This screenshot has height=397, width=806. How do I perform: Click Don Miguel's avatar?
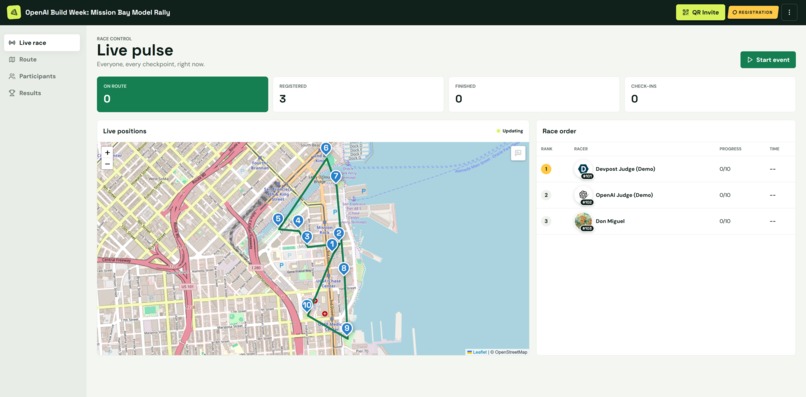[583, 222]
